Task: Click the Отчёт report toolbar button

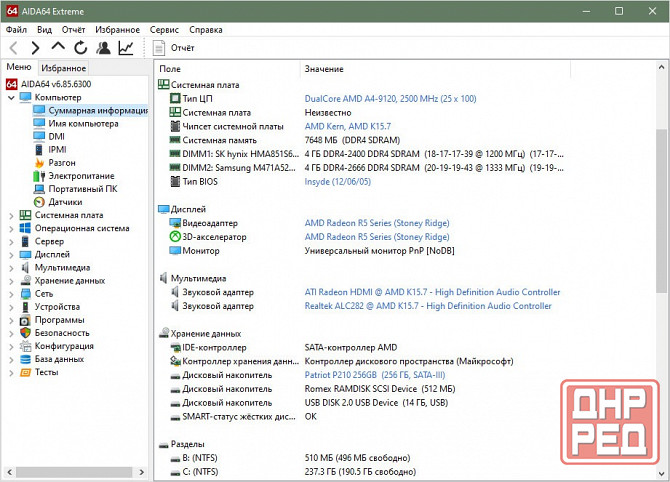Action: click(x=174, y=48)
